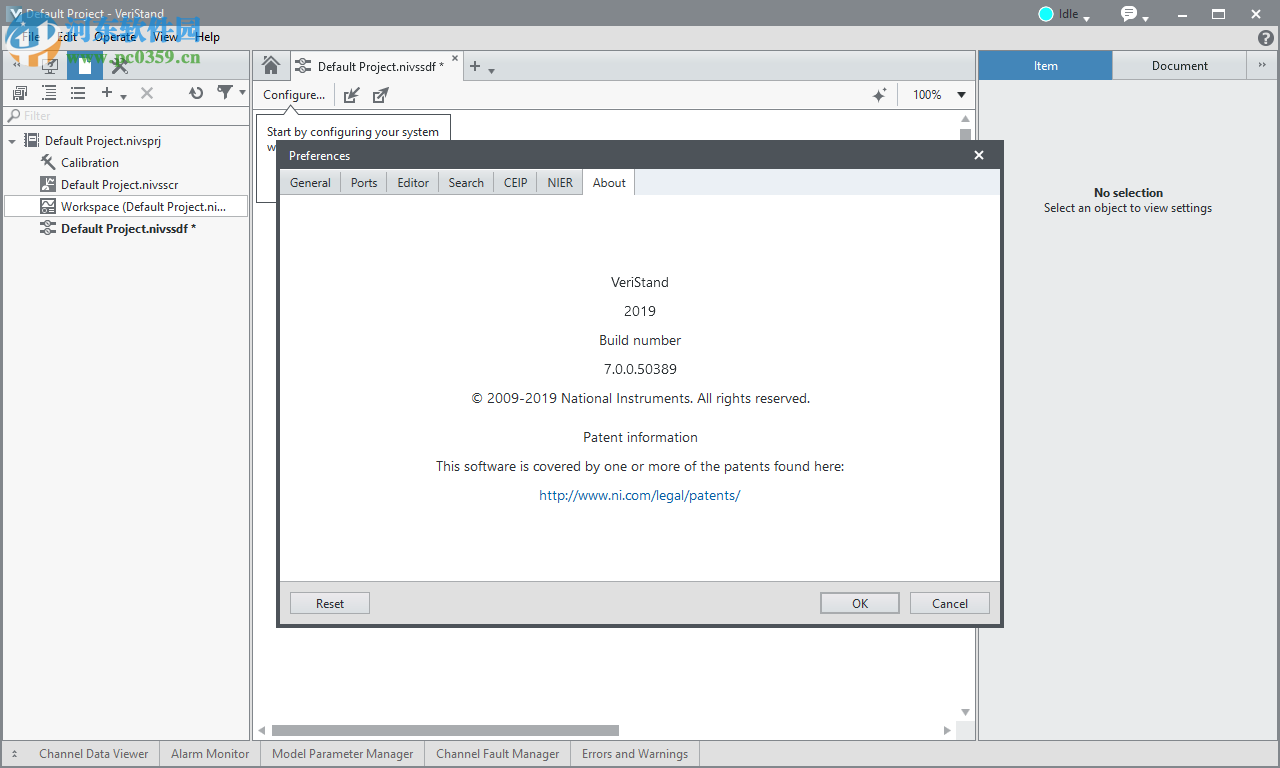Screen dimensions: 1280x768
Task: Select the bold Default Project.nivssdf * tree item
Action: 128,229
